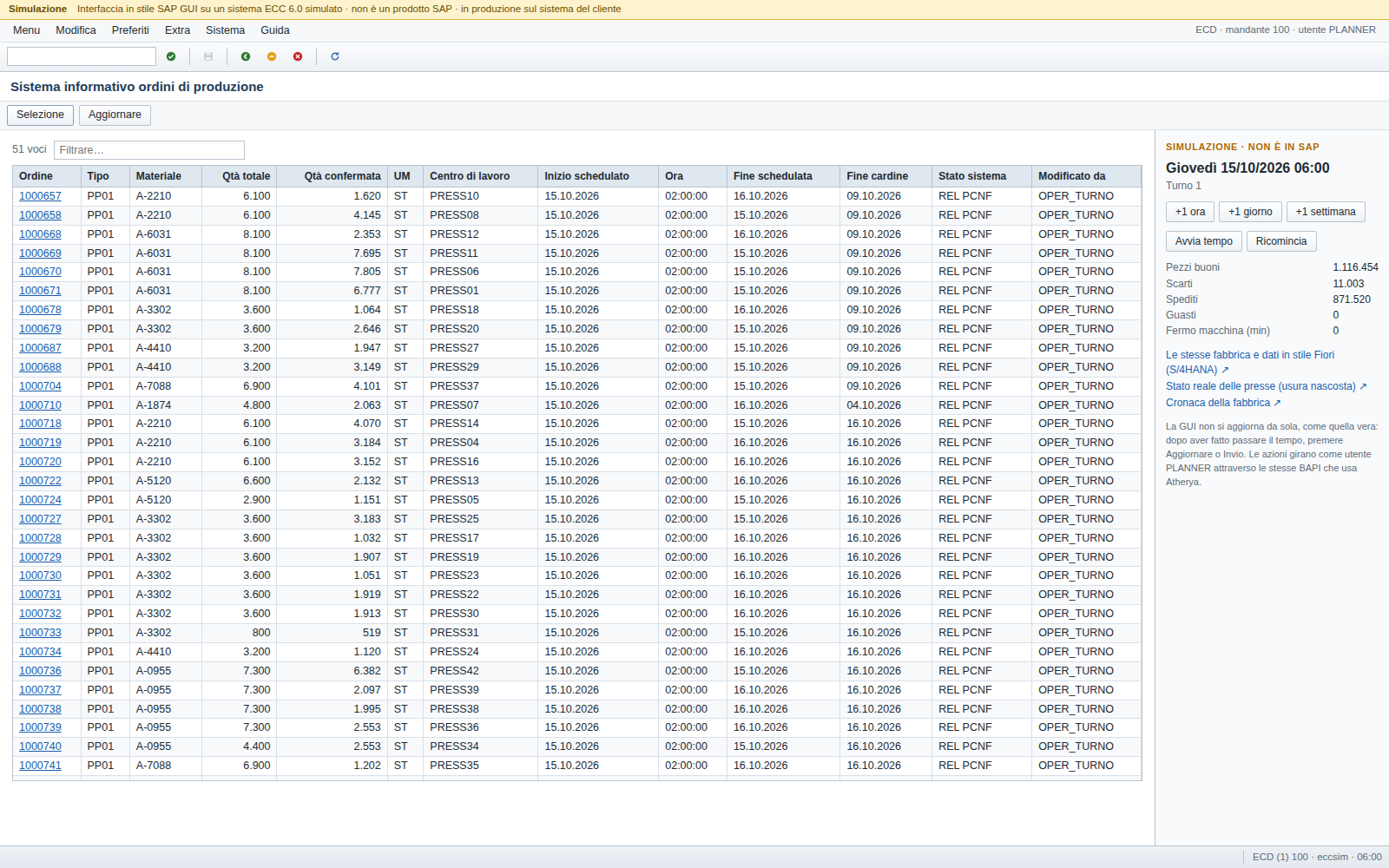Image resolution: width=1389 pixels, height=868 pixels.
Task: Click the Qtà confermata column header
Action: tap(332, 176)
